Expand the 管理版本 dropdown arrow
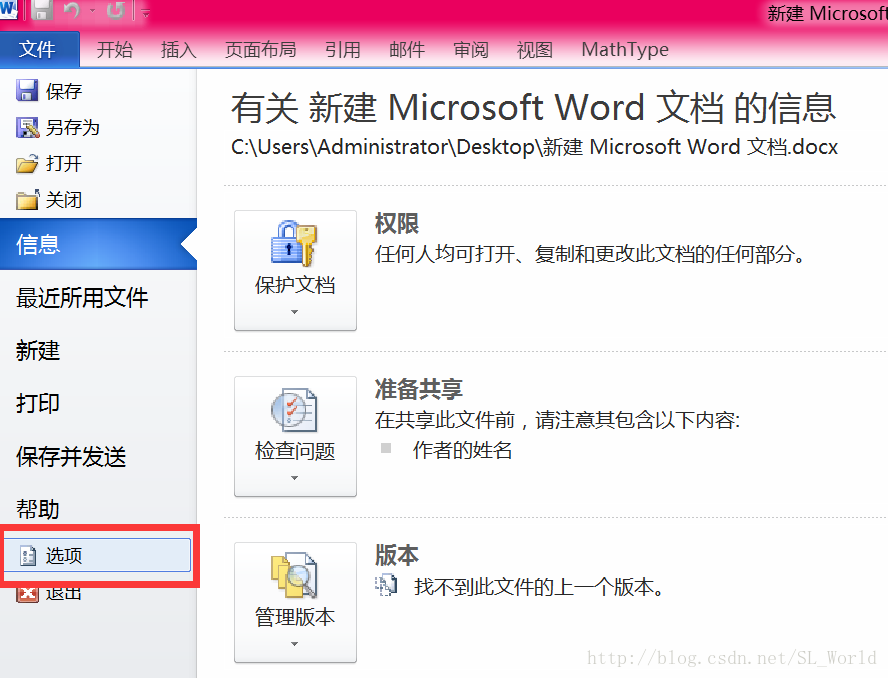Viewport: 888px width, 678px height. 294,644
